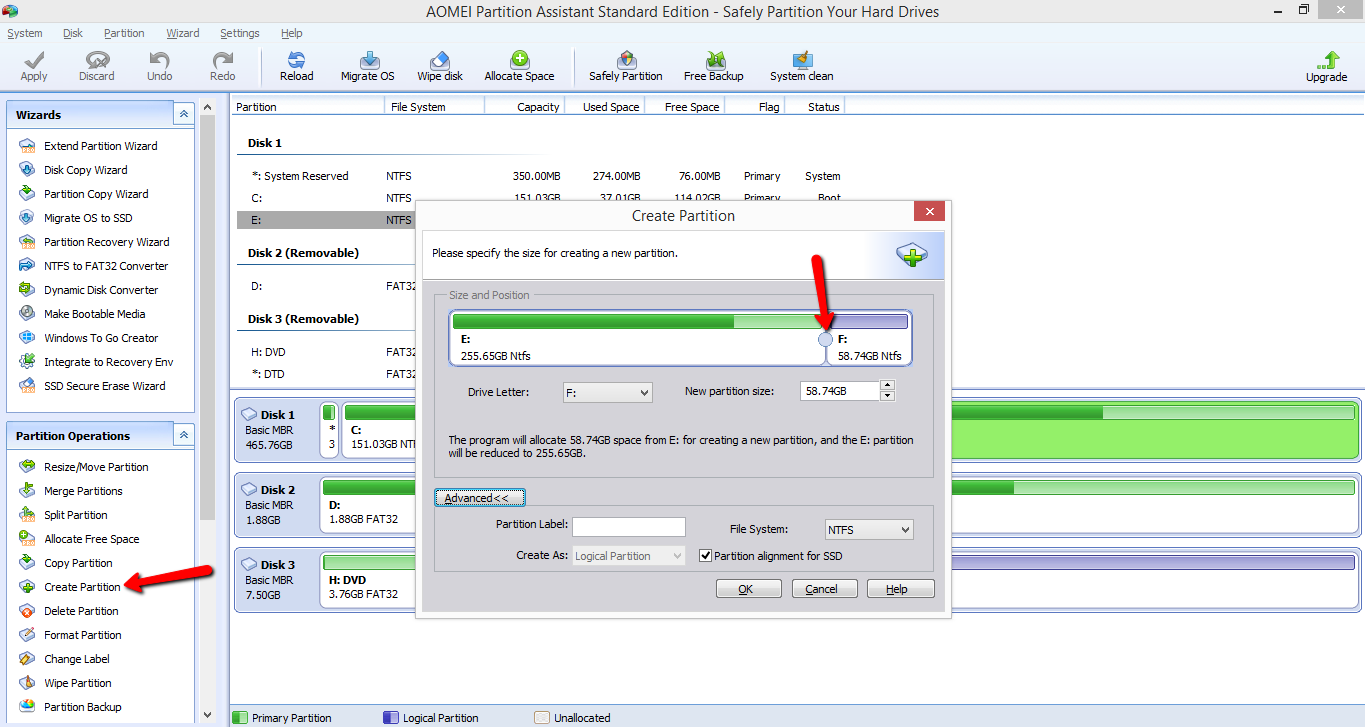The image size is (1365, 727).
Task: Open the Wizard menu
Action: pos(183,33)
